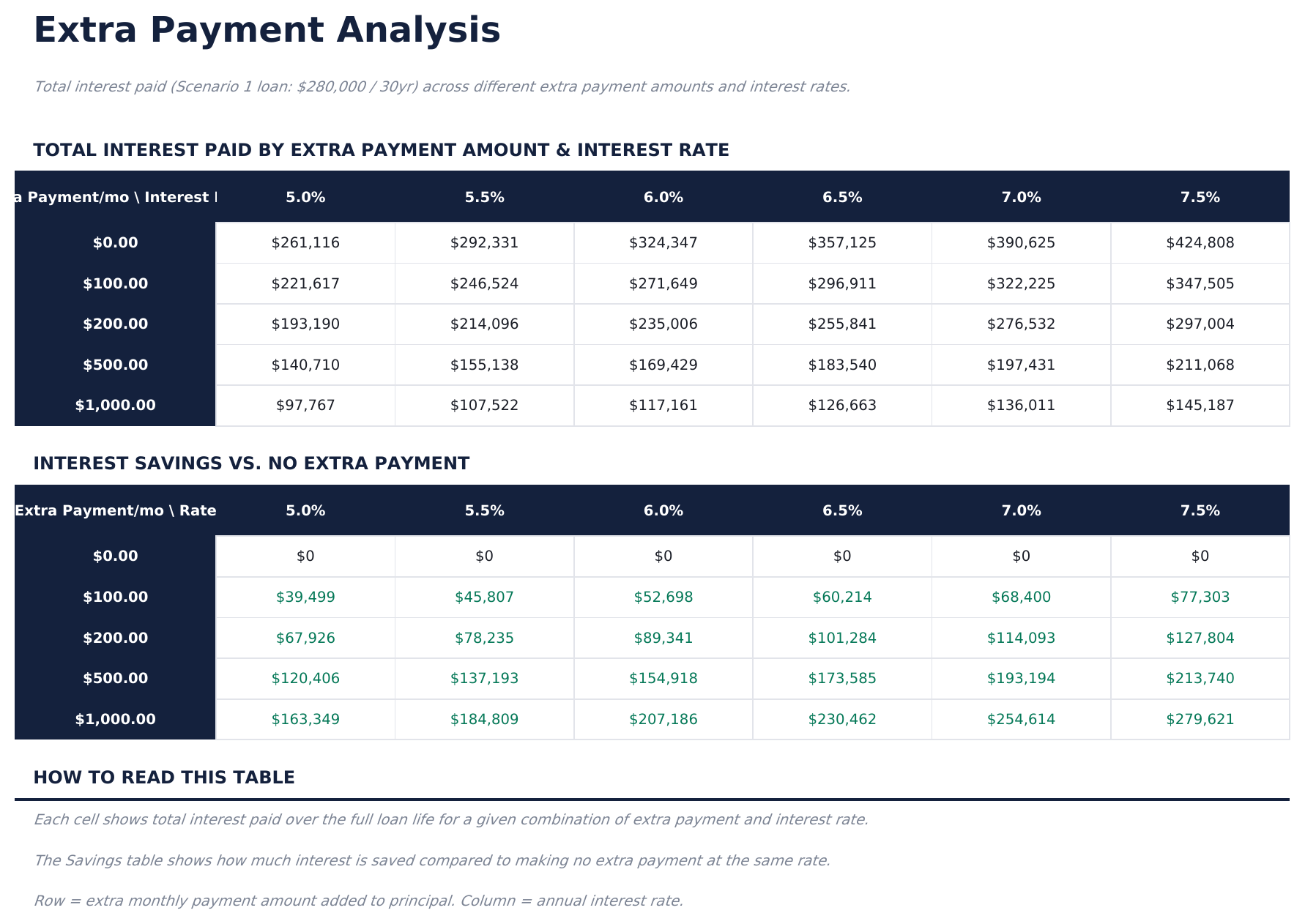Select the $279,621 savings value
The image size is (1305, 924).
pyautogui.click(x=1200, y=718)
